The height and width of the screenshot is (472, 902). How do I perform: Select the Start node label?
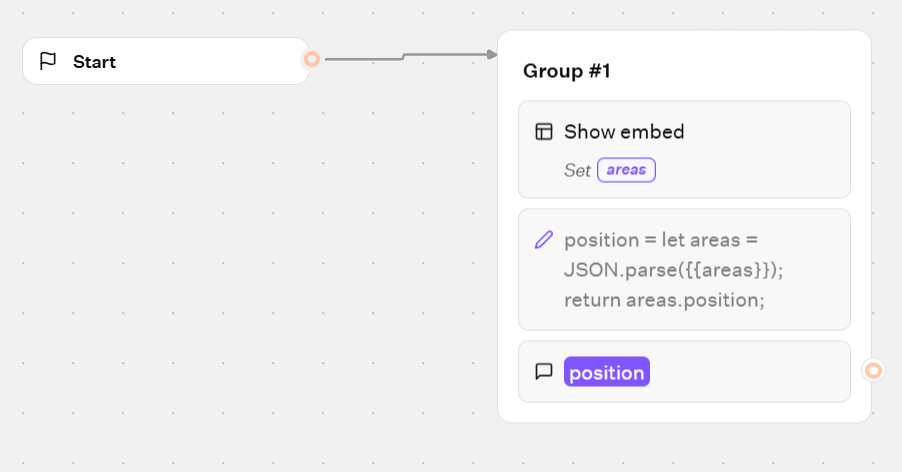94,62
